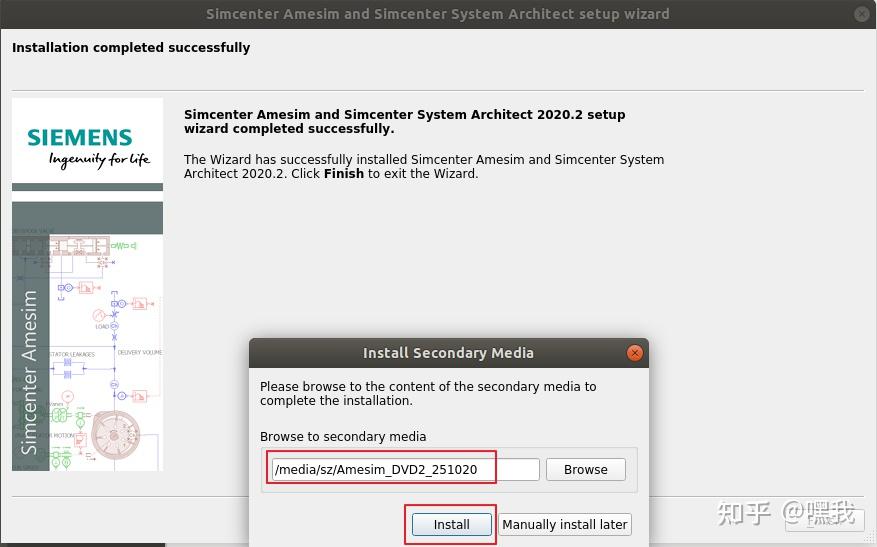Choose Manually install later
Image resolution: width=877 pixels, height=547 pixels.
[x=565, y=524]
